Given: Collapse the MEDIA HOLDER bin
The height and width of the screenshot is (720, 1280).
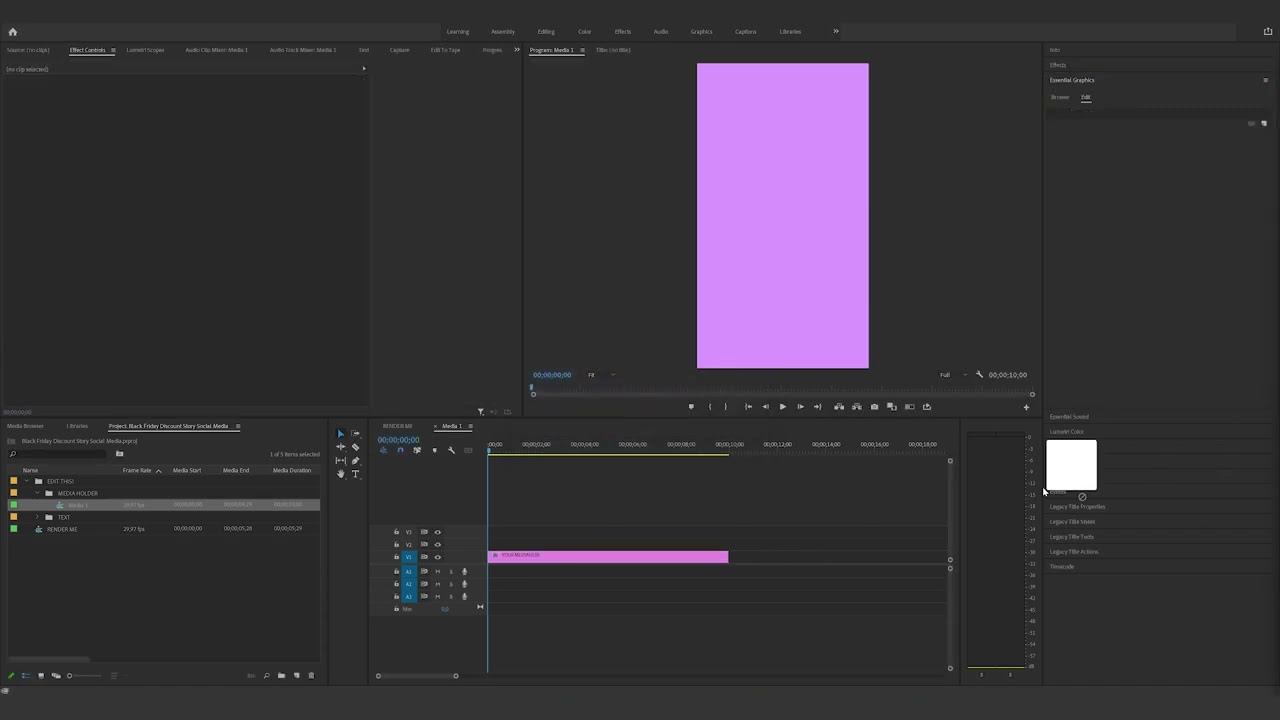Looking at the screenshot, I should click(x=37, y=493).
